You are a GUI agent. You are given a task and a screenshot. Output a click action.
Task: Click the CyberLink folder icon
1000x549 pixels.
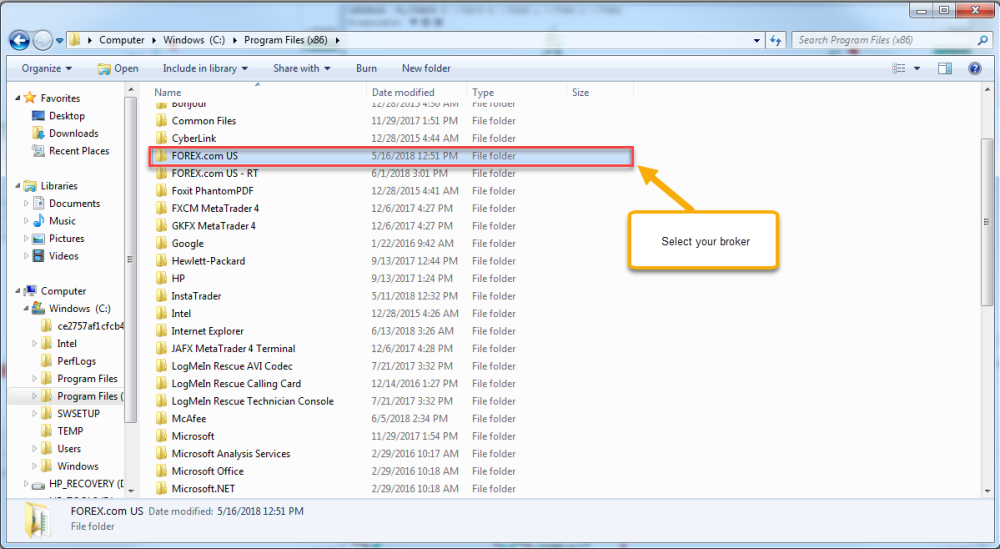click(x=161, y=138)
